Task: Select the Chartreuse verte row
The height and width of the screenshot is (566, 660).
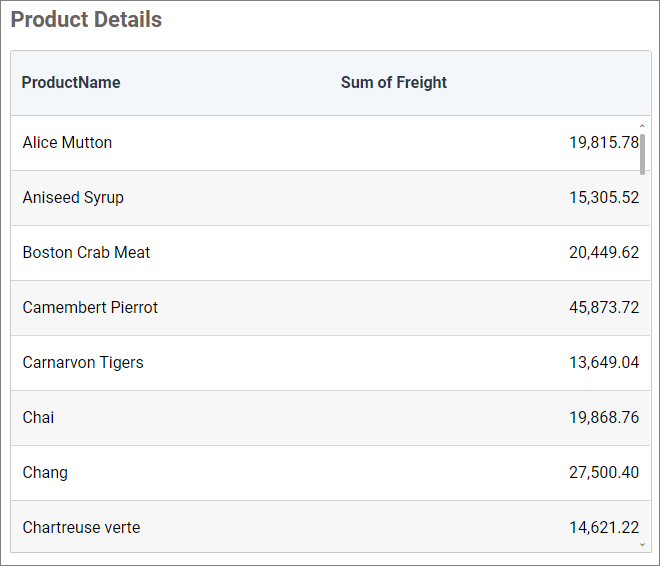Action: click(x=81, y=528)
